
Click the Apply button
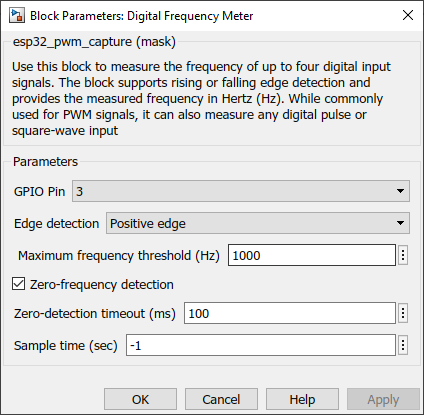coord(383,399)
